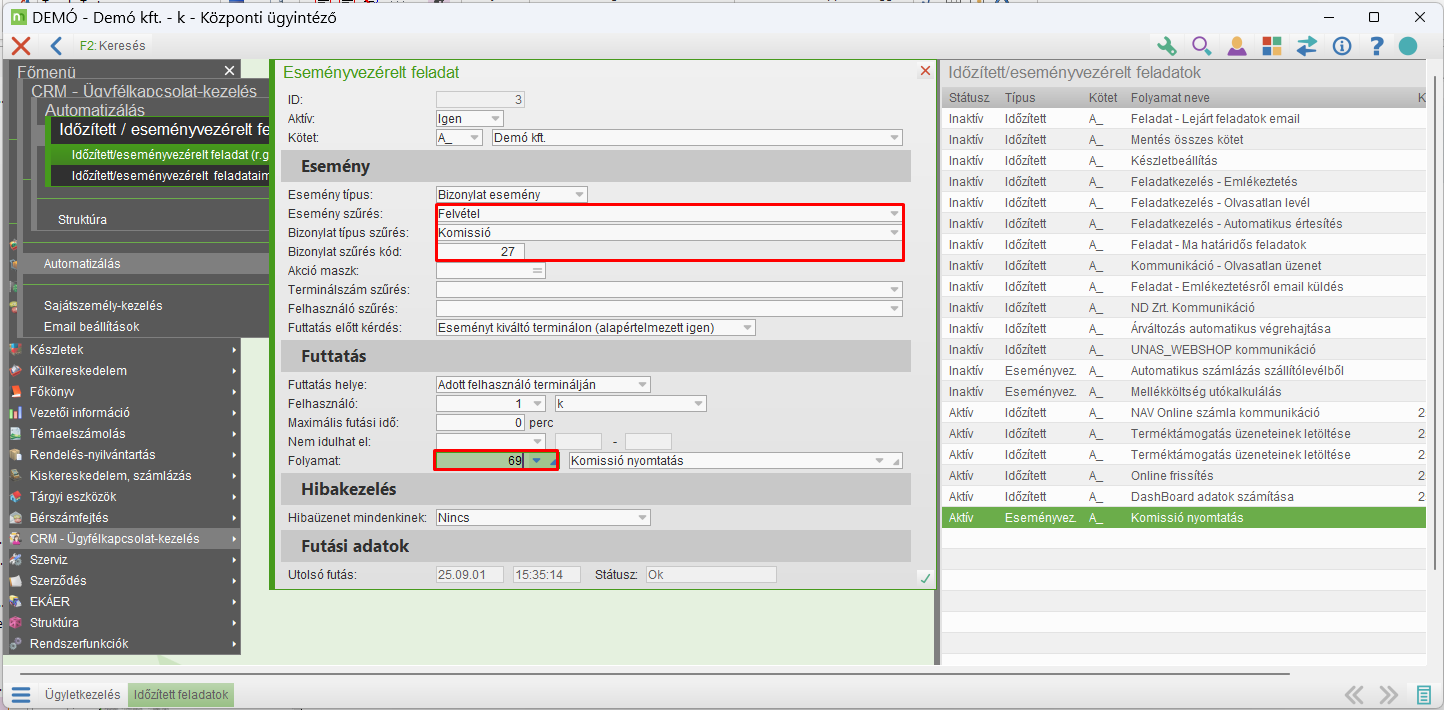Go back with the blue arrow icon

click(x=56, y=46)
